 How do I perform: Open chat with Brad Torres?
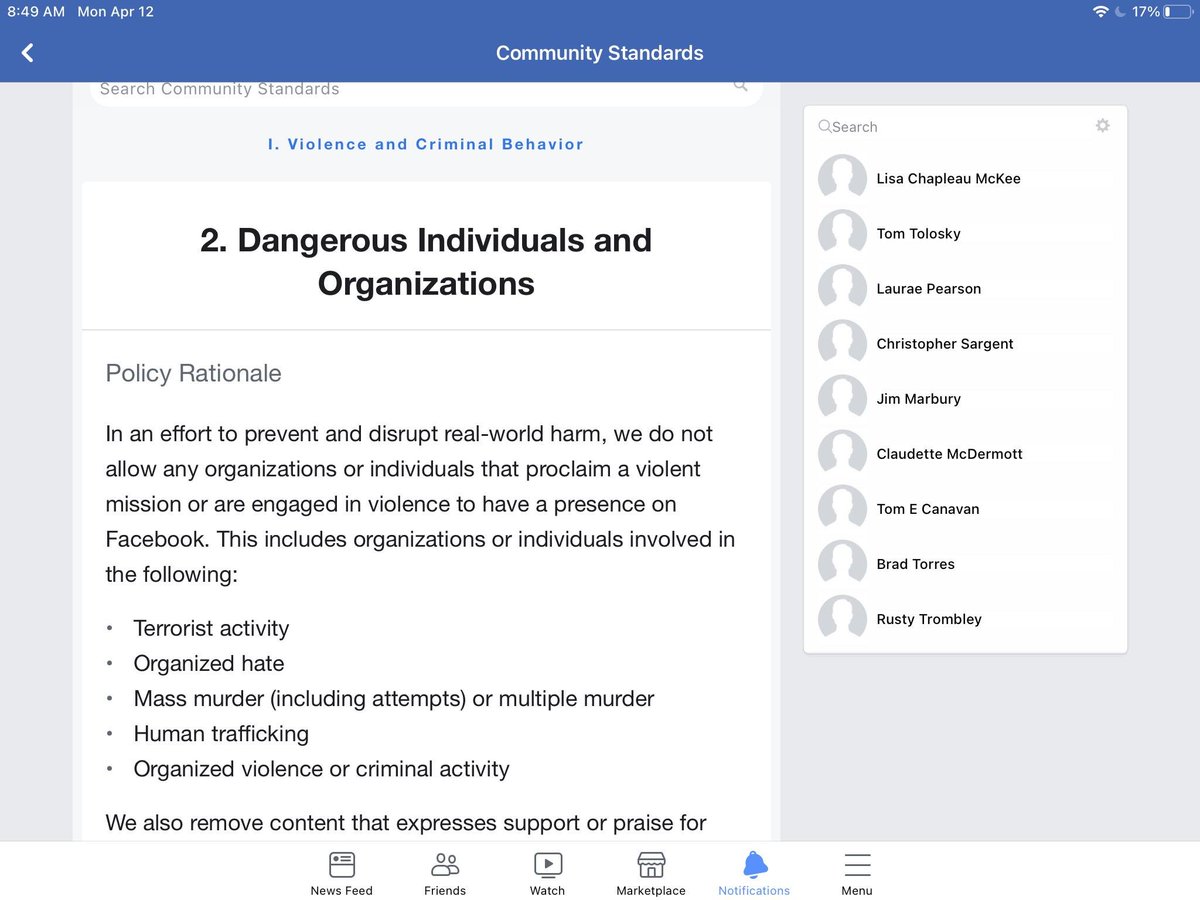[x=965, y=564]
